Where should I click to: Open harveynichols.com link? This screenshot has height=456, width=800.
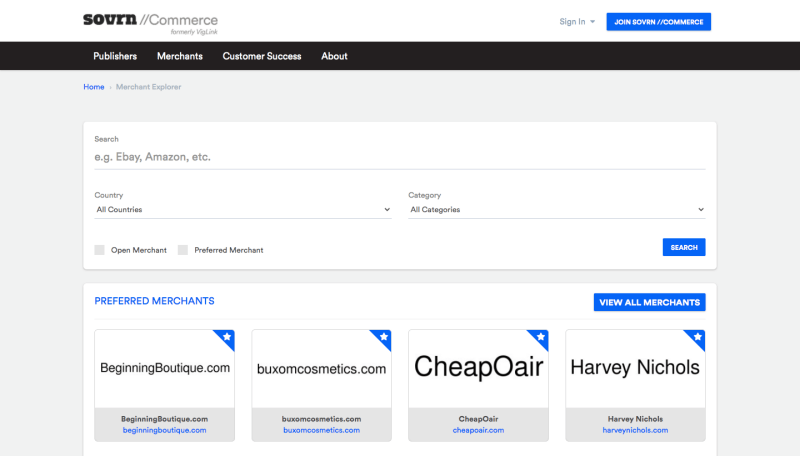pos(635,430)
